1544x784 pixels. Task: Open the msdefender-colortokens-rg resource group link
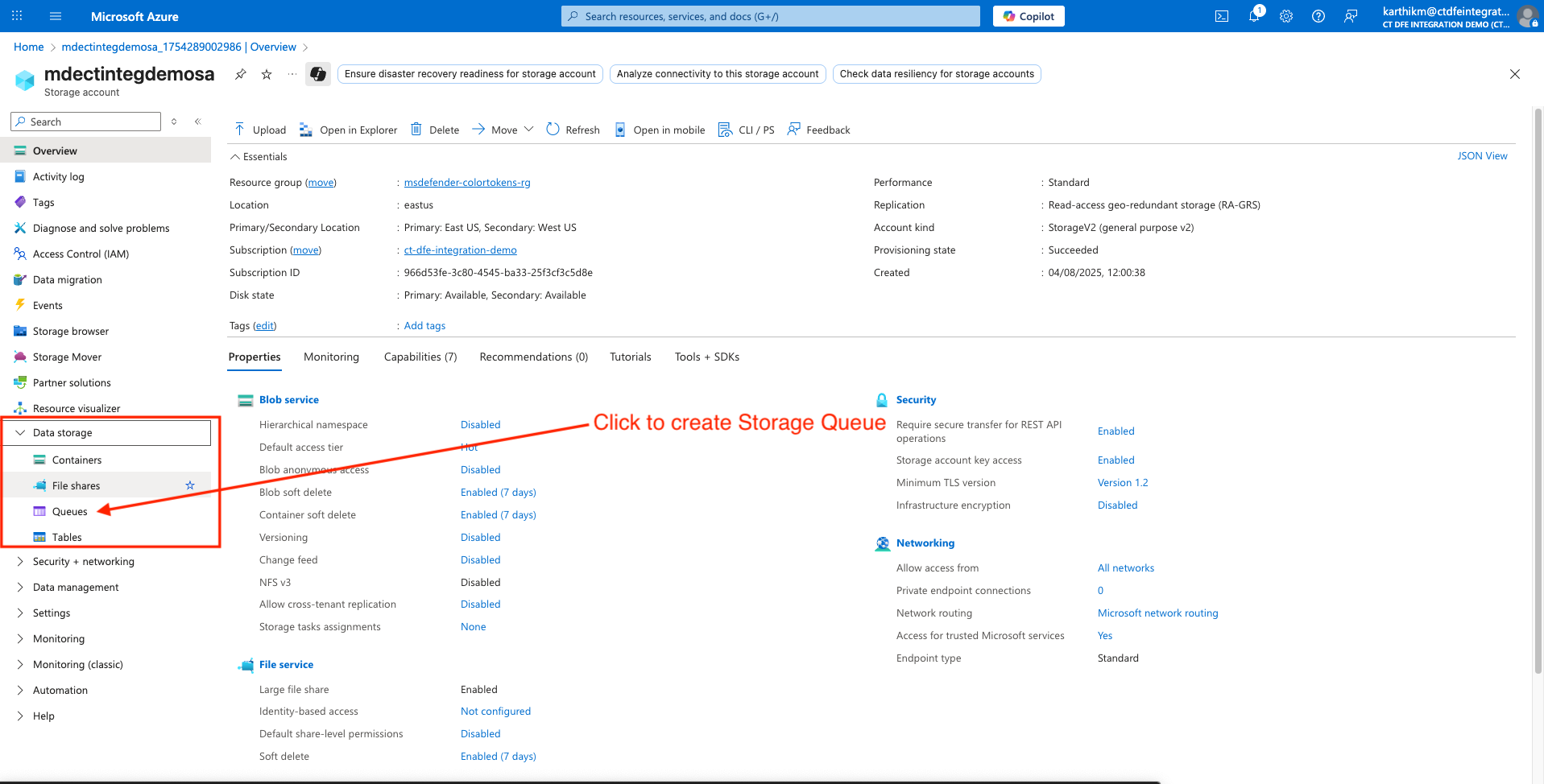pos(467,183)
